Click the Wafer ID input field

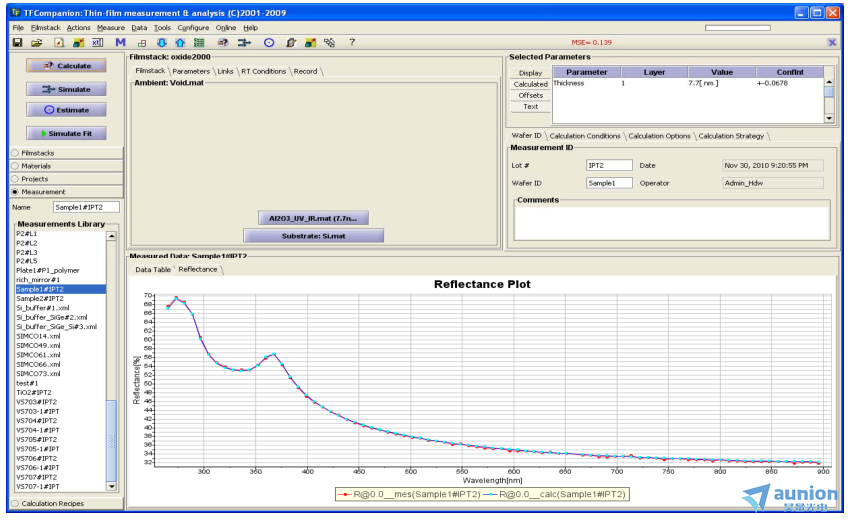[609, 183]
